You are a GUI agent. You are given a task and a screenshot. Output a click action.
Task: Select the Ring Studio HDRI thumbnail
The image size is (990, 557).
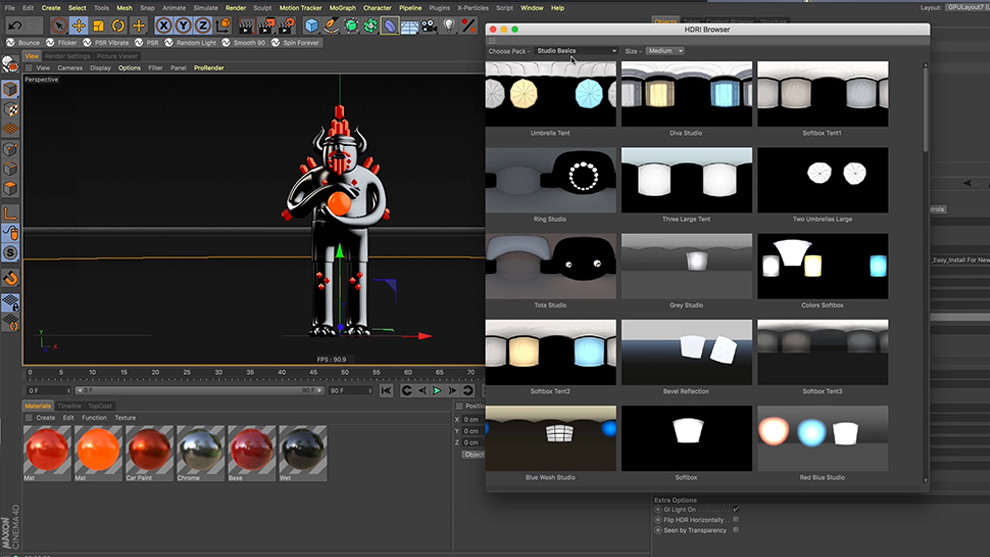pyautogui.click(x=551, y=180)
